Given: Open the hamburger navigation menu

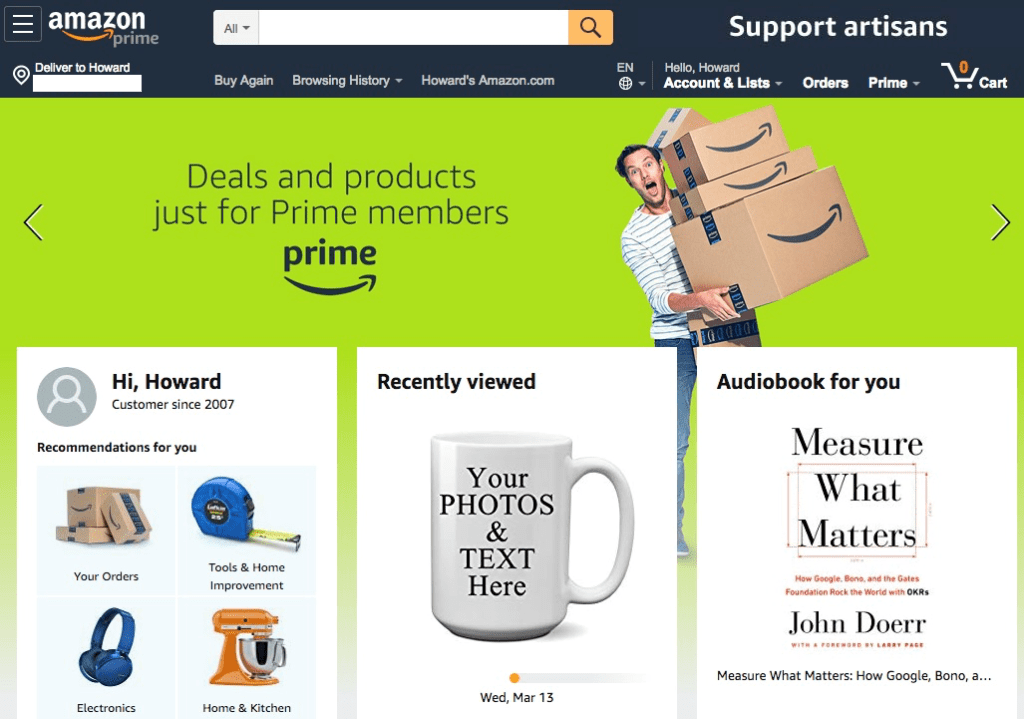Looking at the screenshot, I should (23, 24).
